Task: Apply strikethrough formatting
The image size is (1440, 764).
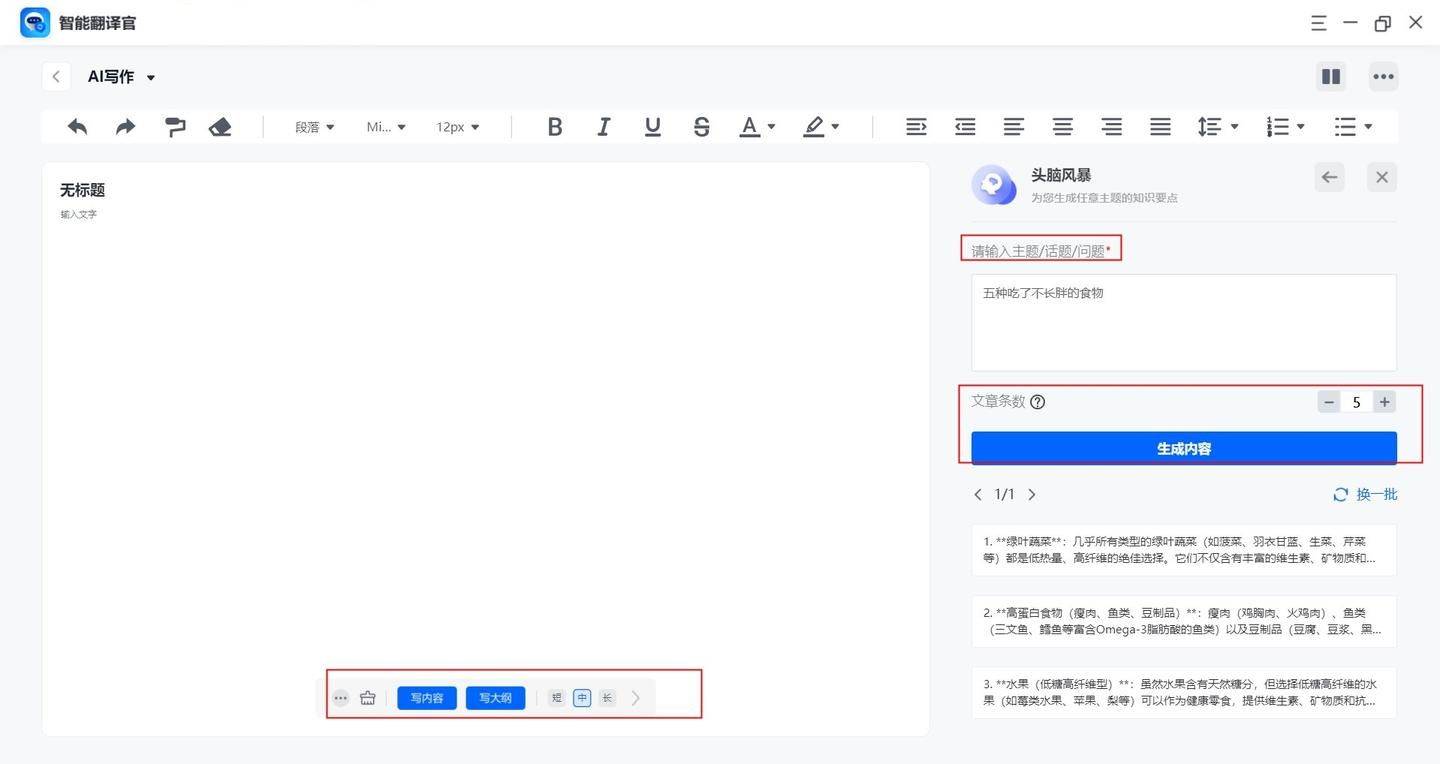Action: 701,127
